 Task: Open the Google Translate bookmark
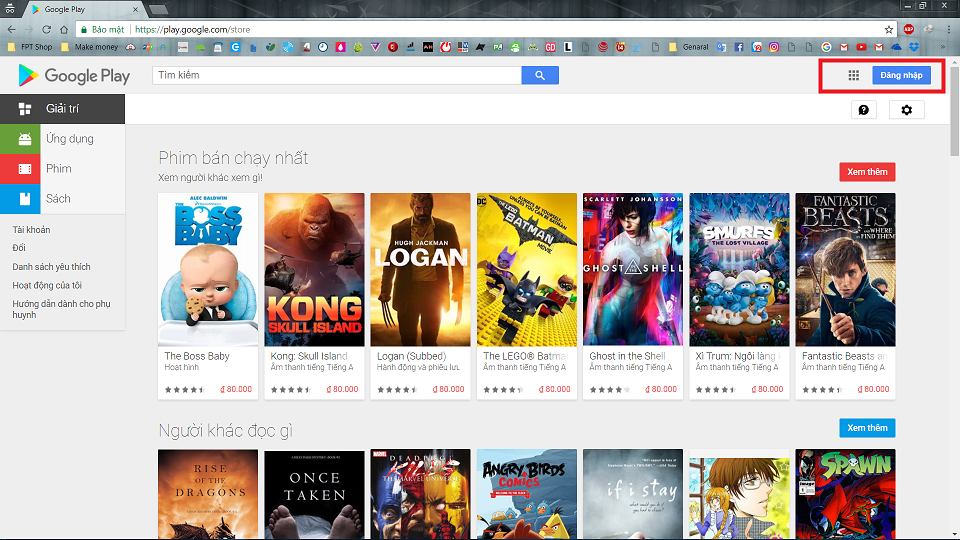coord(722,47)
